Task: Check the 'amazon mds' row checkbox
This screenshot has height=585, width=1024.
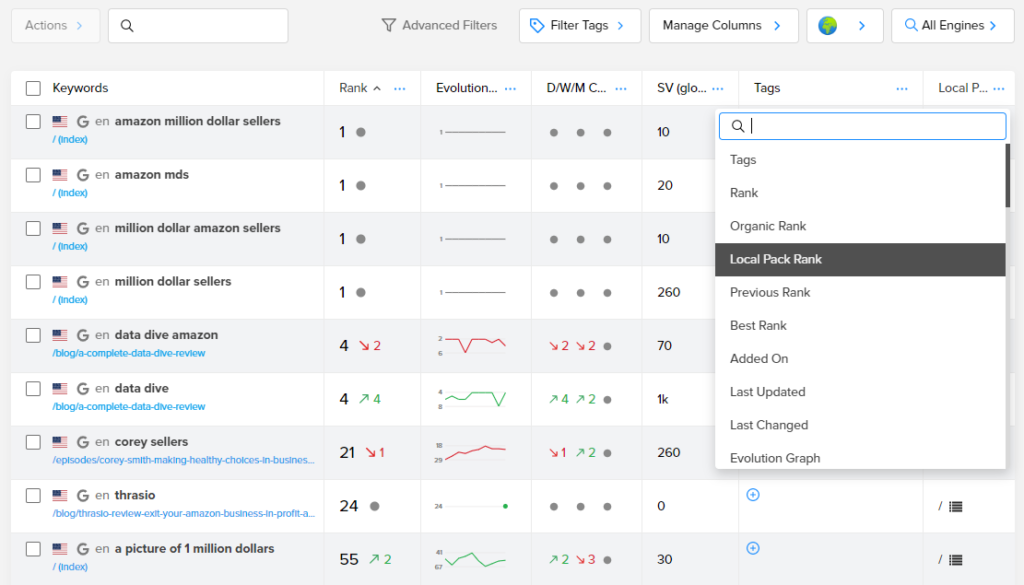Action: coord(33,175)
